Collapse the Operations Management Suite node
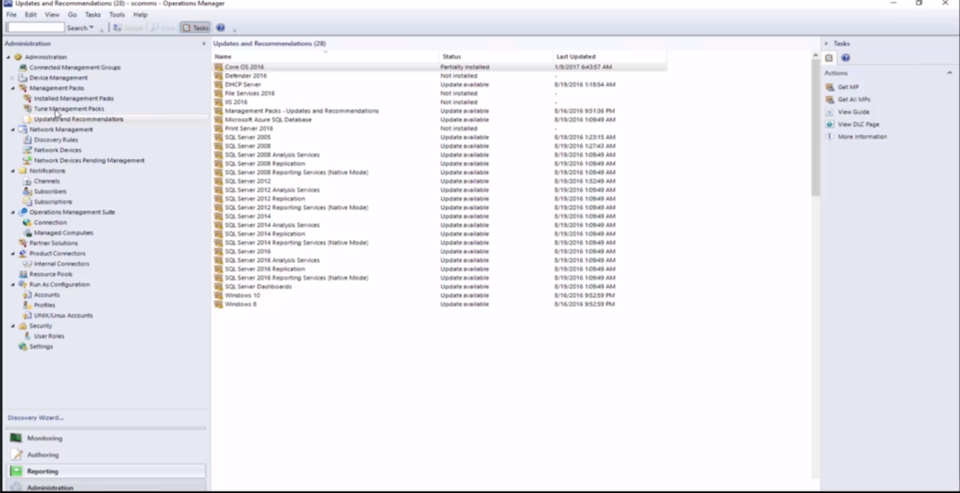This screenshot has width=960, height=493. (12, 212)
